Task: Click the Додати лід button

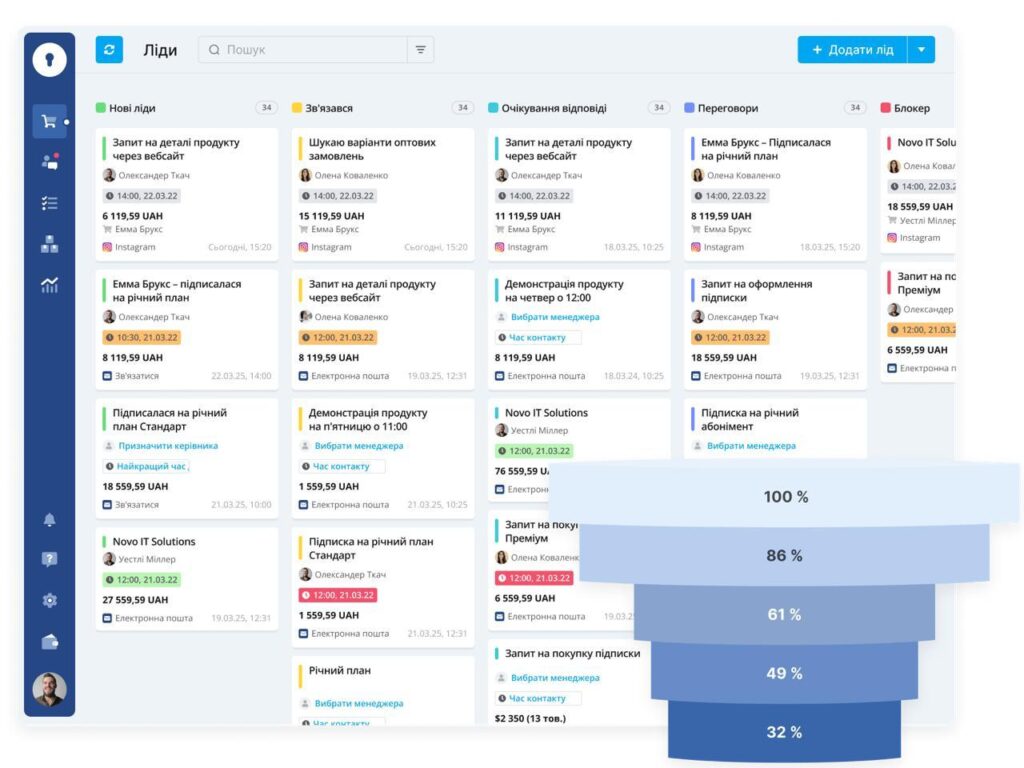Action: click(852, 49)
